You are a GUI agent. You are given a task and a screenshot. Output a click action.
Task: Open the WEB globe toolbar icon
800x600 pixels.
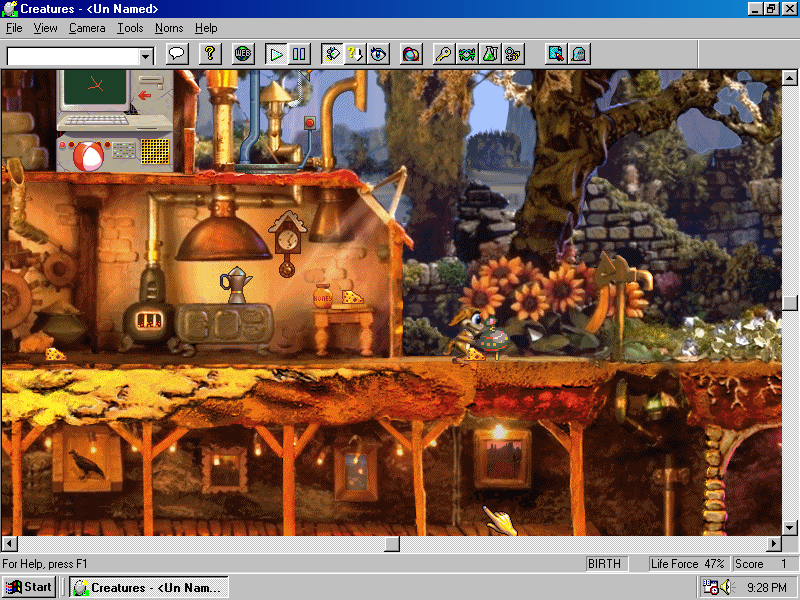(243, 54)
